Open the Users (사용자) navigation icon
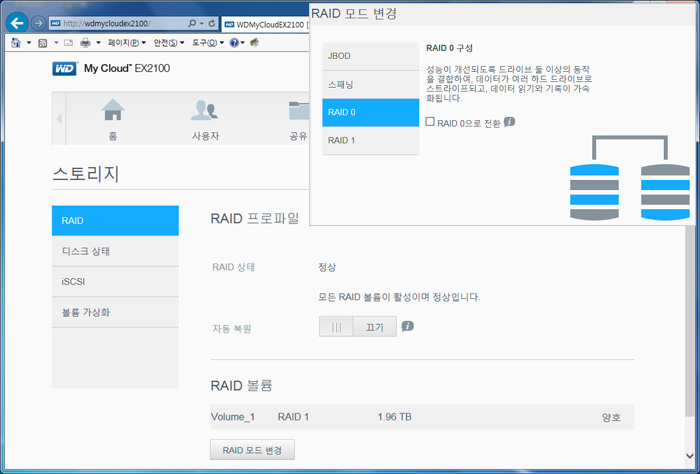 [205, 119]
